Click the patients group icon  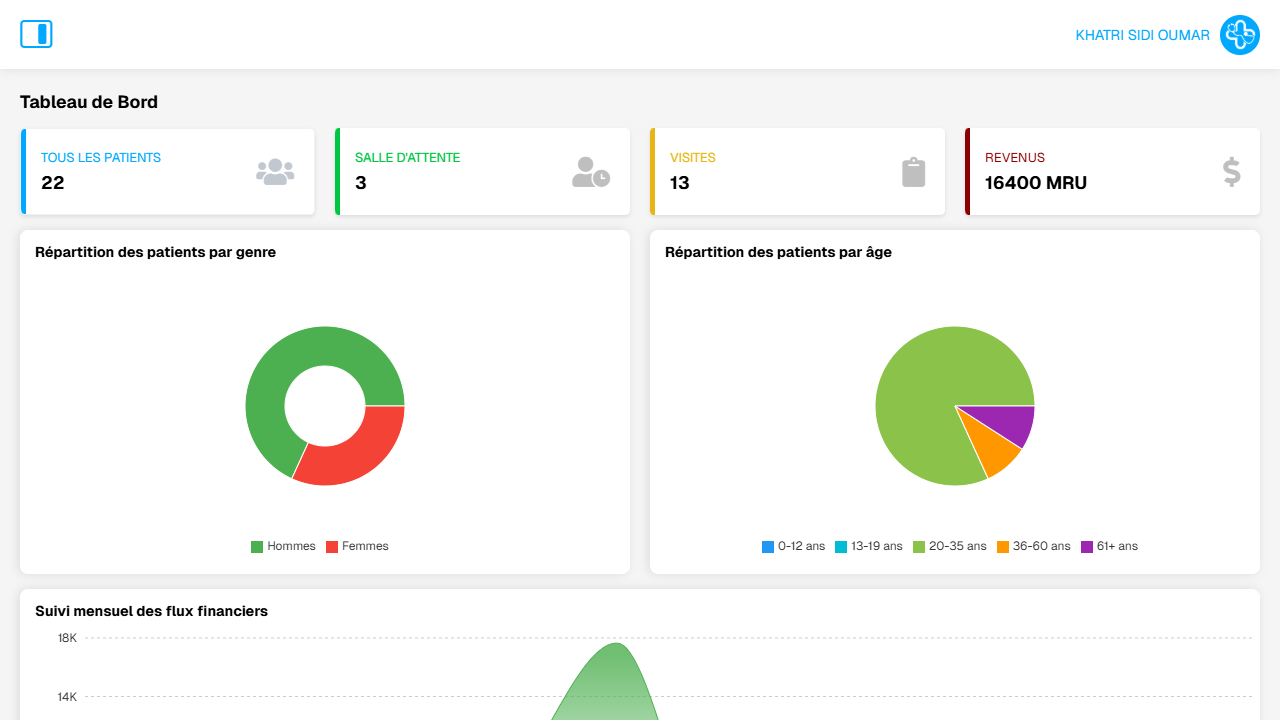pos(275,172)
